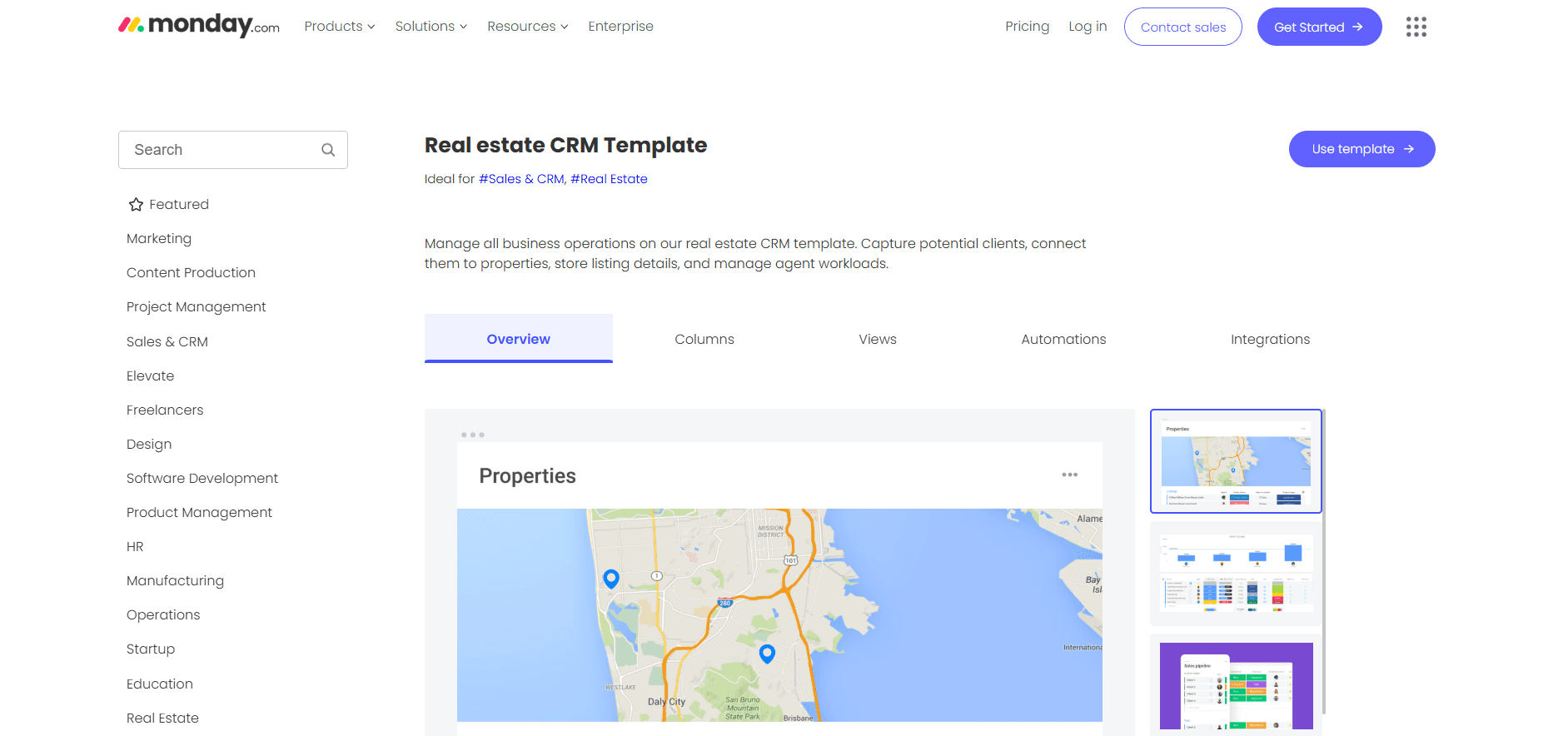Switch to the Columns tab

704,339
